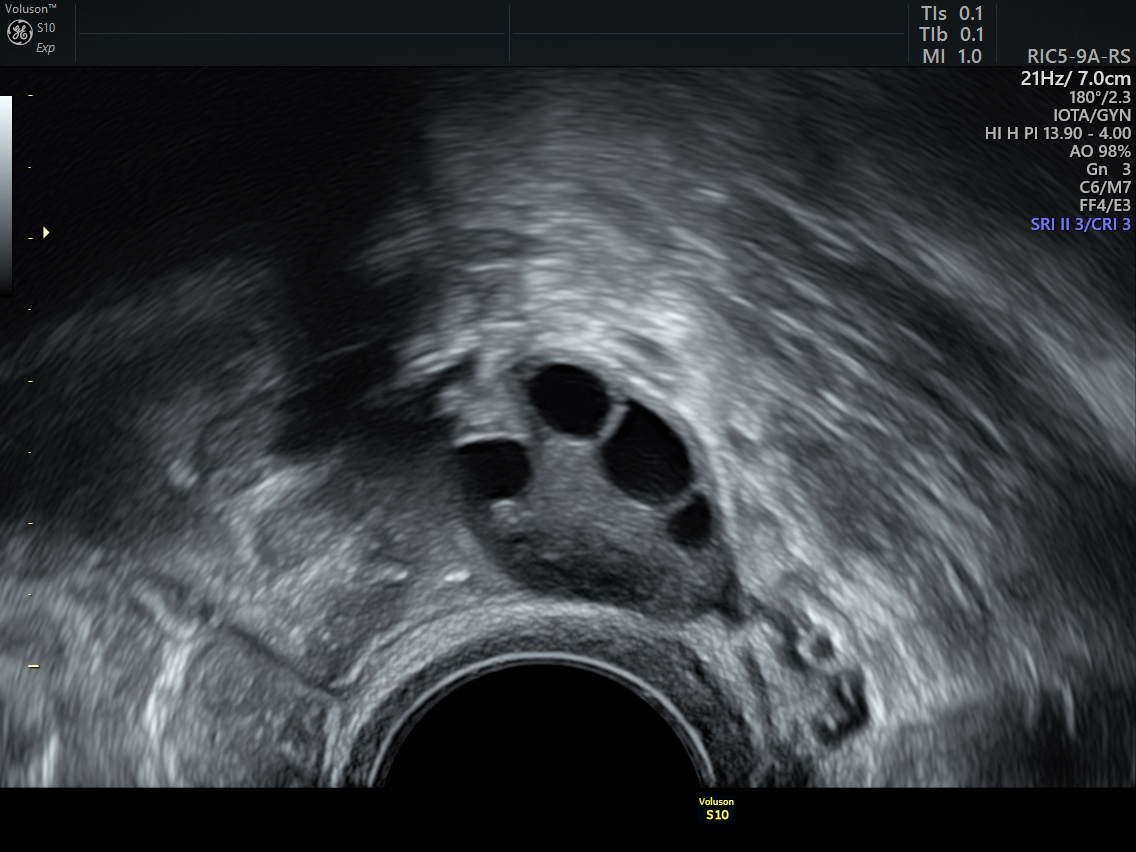The image size is (1136, 852).
Task: Click the 180°/2.3 scan angle readout
Action: pyautogui.click(x=1100, y=97)
